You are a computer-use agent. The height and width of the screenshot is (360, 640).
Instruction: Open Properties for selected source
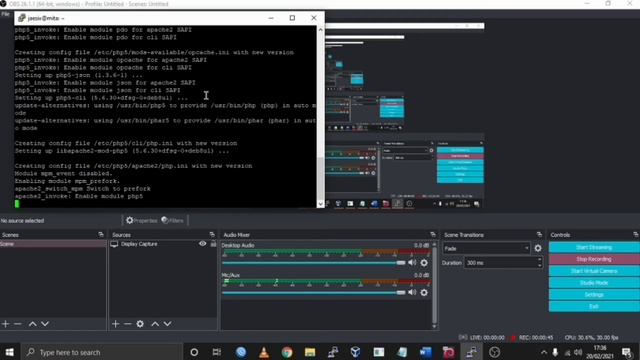coord(142,220)
